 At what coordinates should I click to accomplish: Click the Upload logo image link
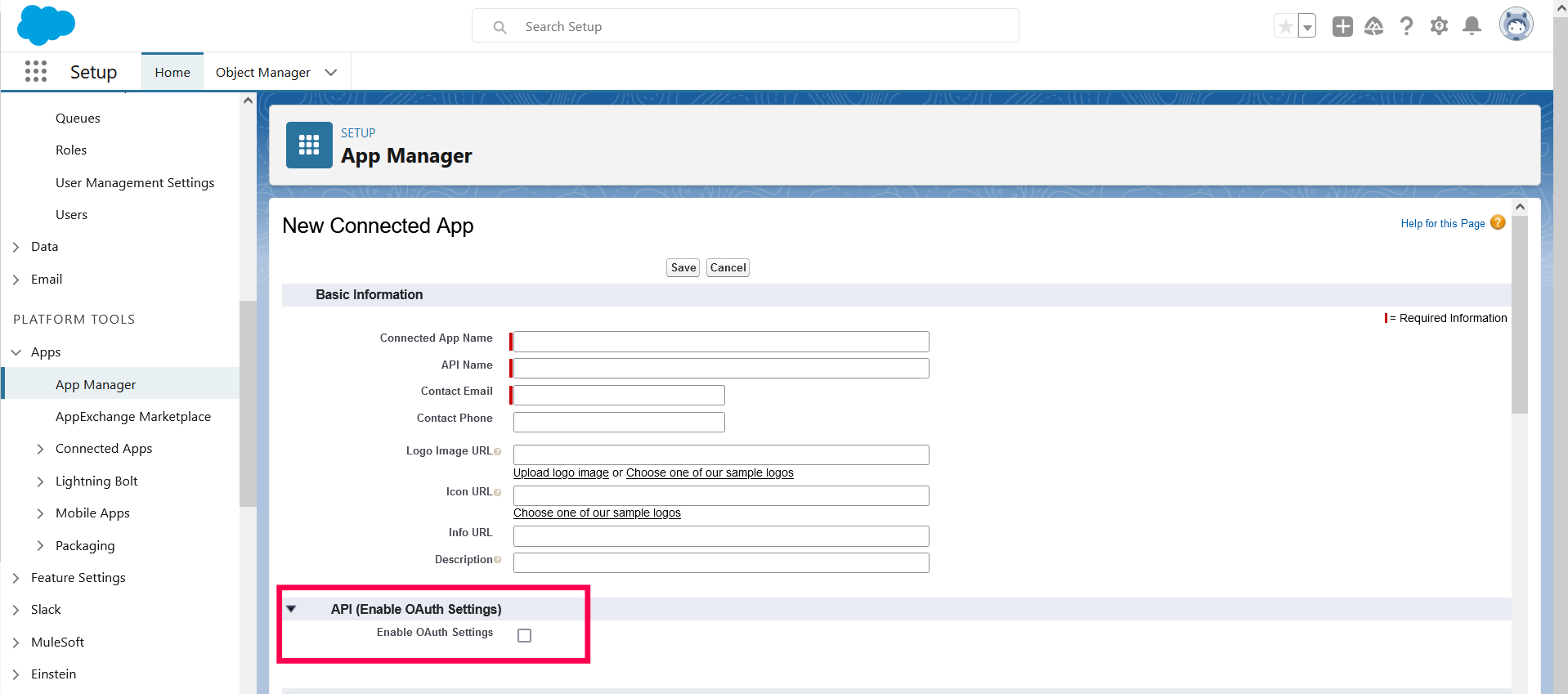[x=561, y=473]
